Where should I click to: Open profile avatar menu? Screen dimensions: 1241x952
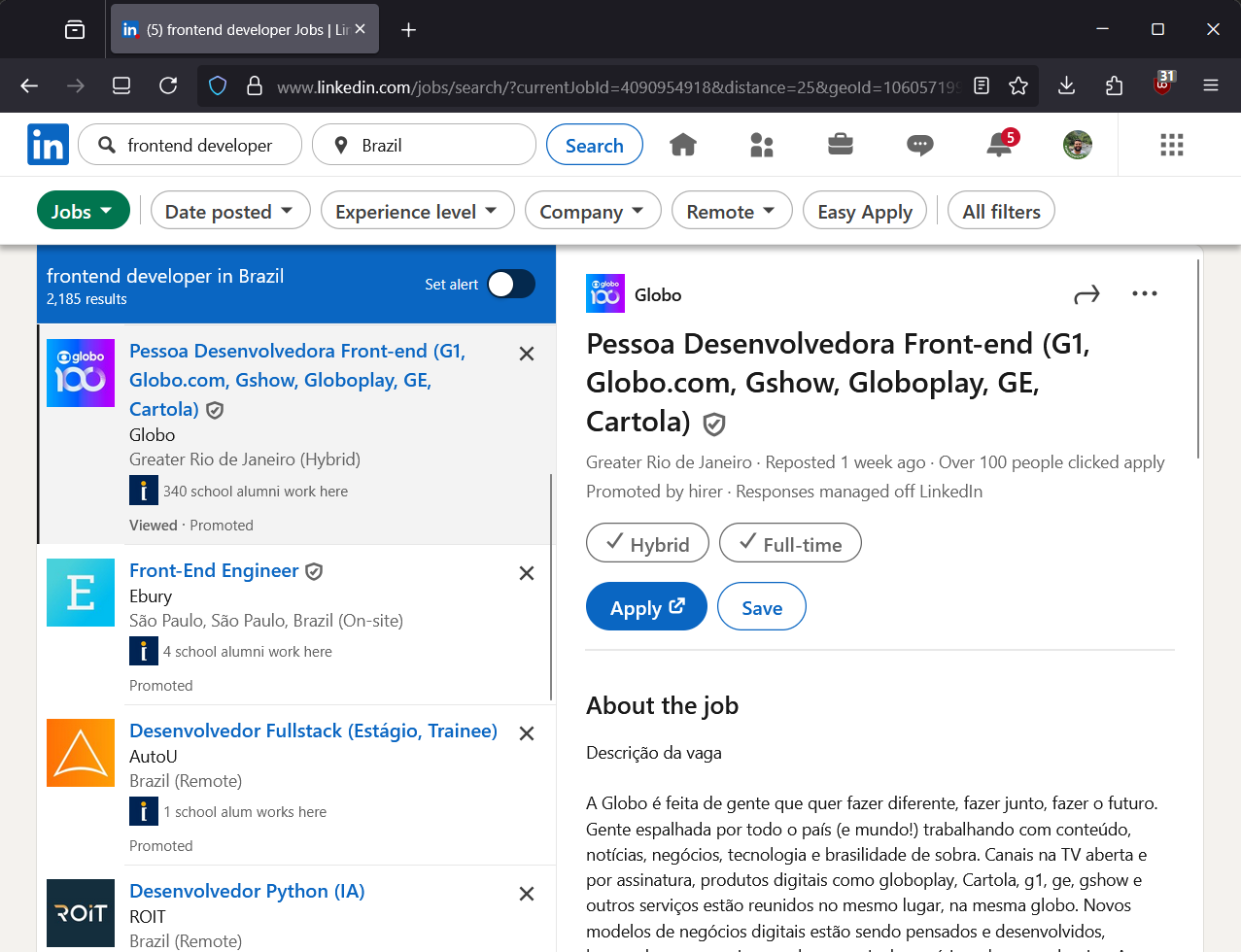1078,145
